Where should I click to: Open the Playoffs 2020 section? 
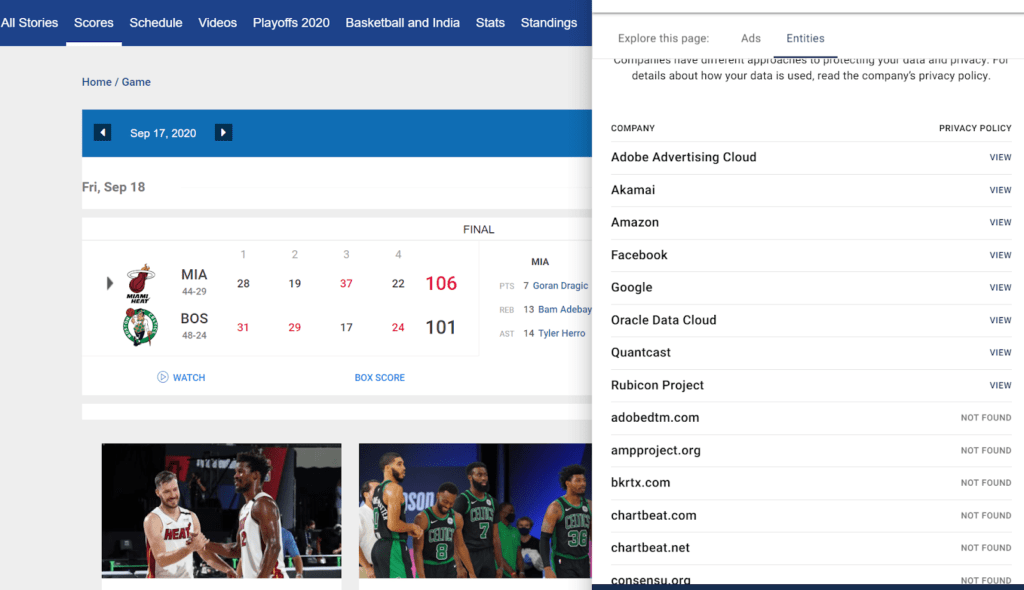(291, 22)
